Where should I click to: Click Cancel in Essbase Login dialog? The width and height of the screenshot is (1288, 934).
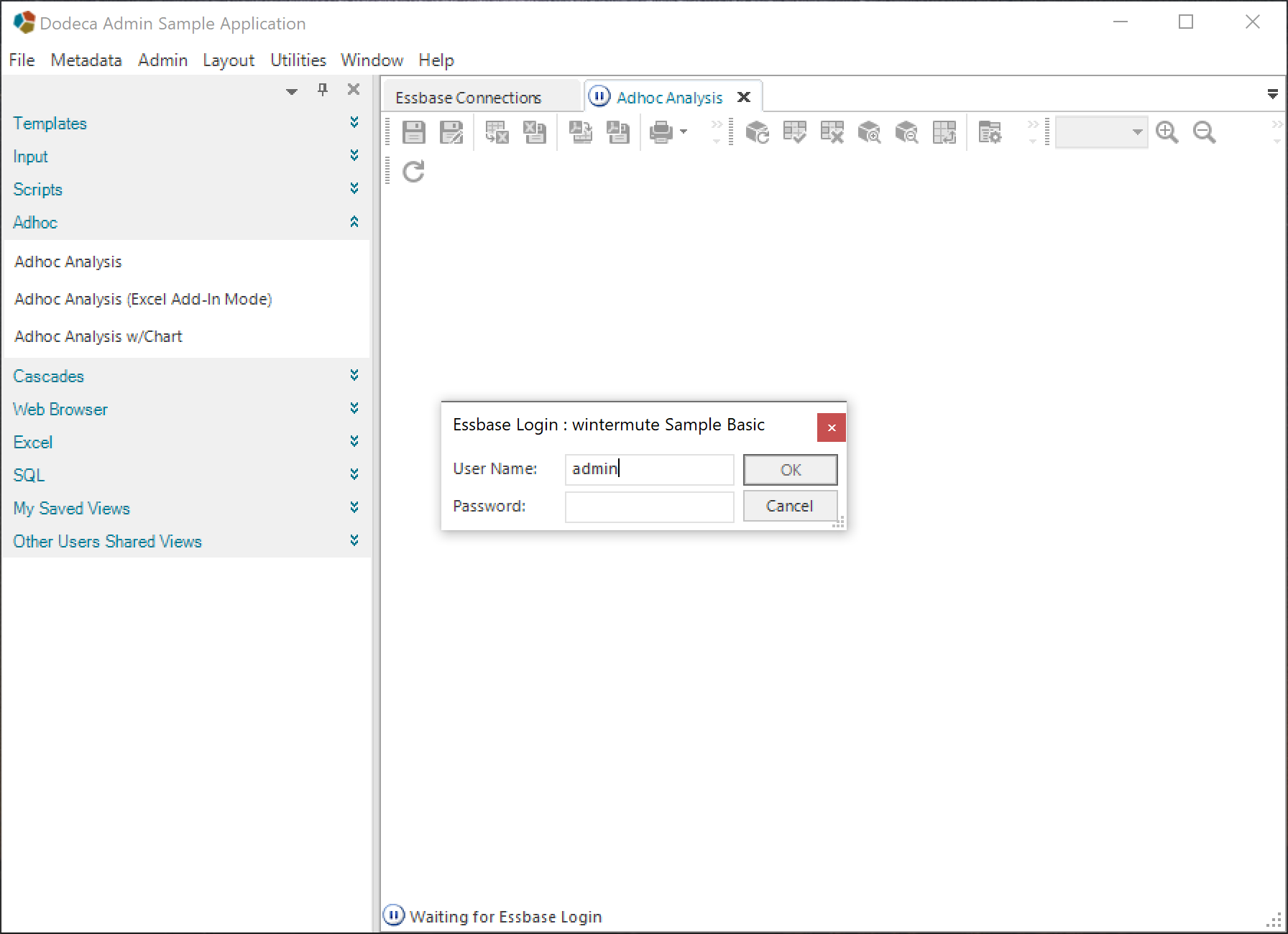(x=790, y=506)
